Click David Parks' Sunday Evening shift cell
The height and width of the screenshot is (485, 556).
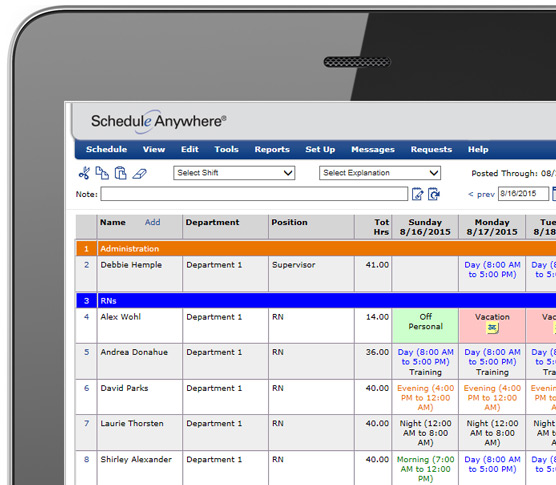click(425, 397)
